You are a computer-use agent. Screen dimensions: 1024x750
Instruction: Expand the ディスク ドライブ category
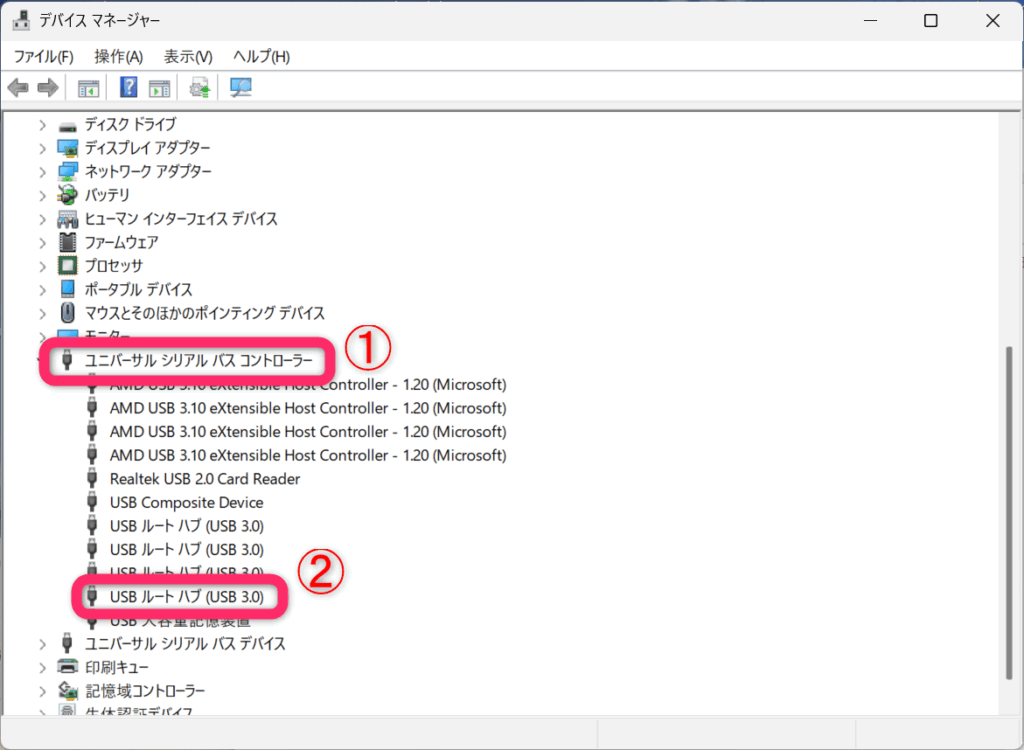42,125
